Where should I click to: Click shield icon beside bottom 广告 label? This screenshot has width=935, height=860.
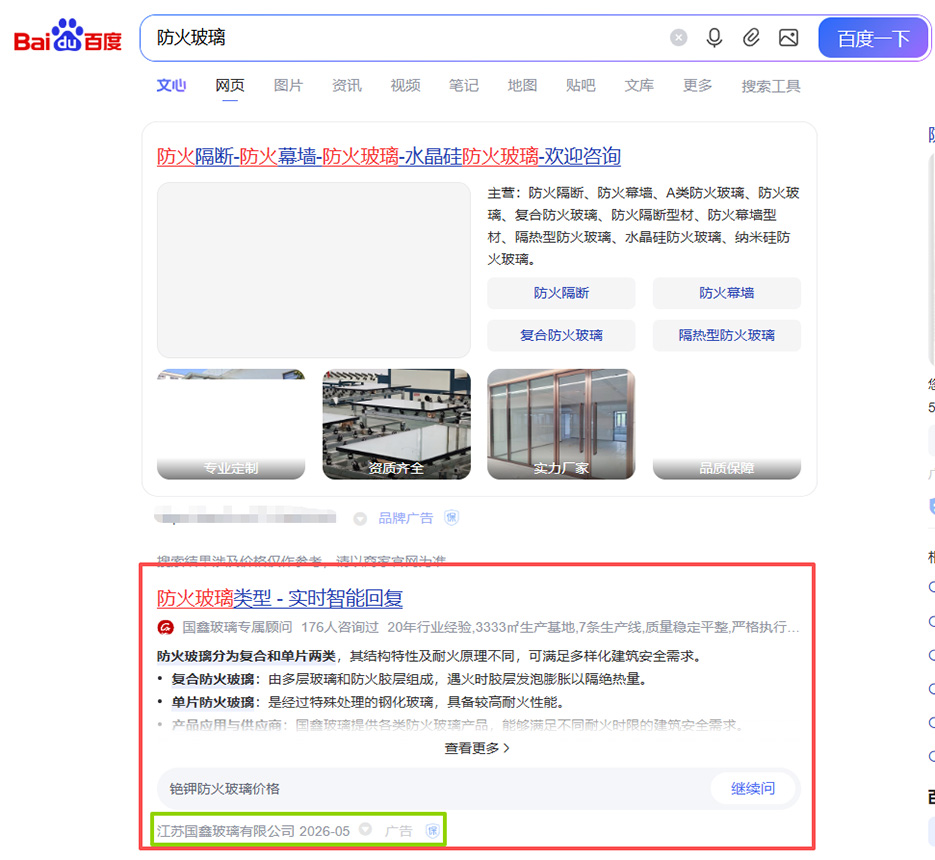pyautogui.click(x=433, y=830)
